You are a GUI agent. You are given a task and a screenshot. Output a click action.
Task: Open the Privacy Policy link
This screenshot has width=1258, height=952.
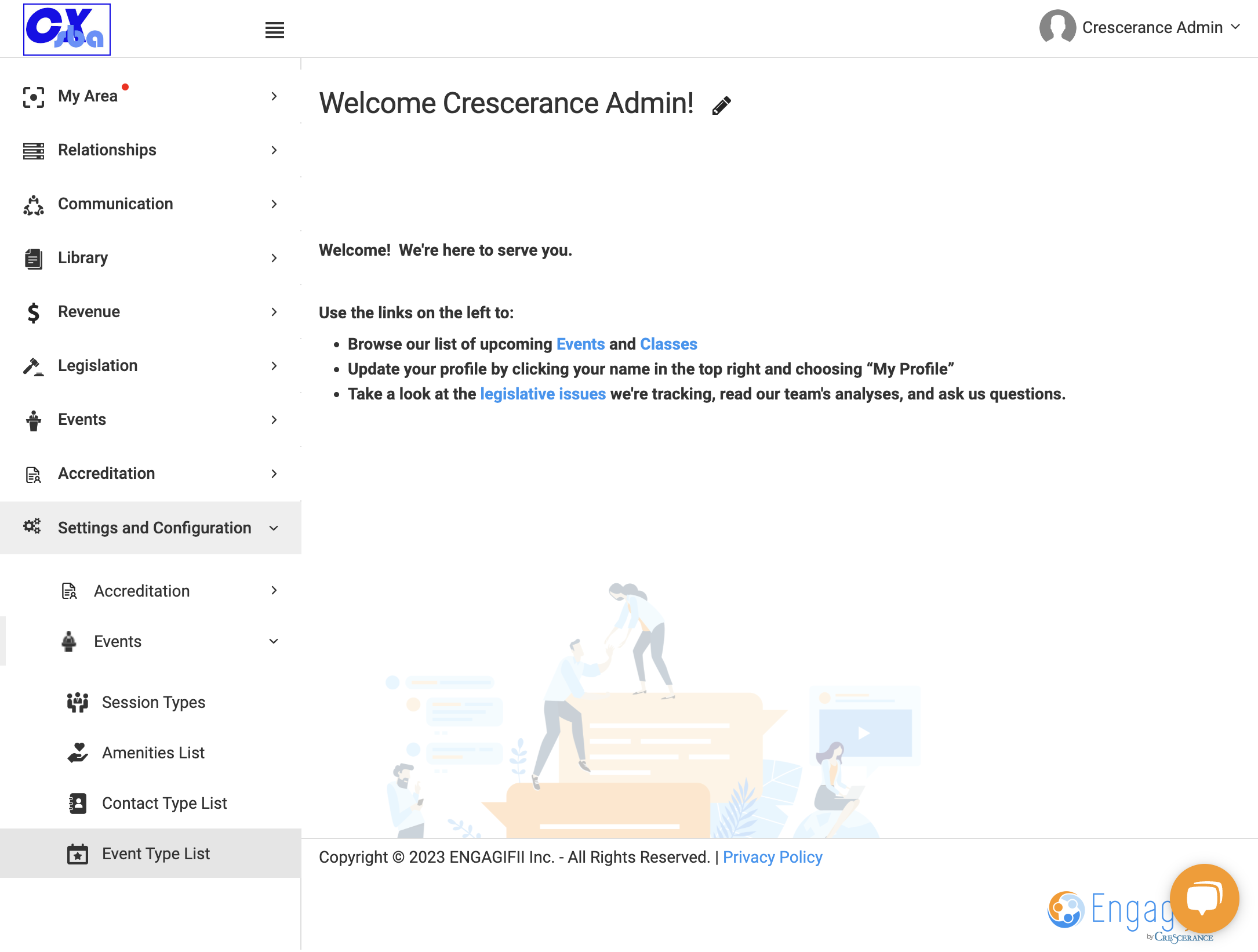[772, 857]
